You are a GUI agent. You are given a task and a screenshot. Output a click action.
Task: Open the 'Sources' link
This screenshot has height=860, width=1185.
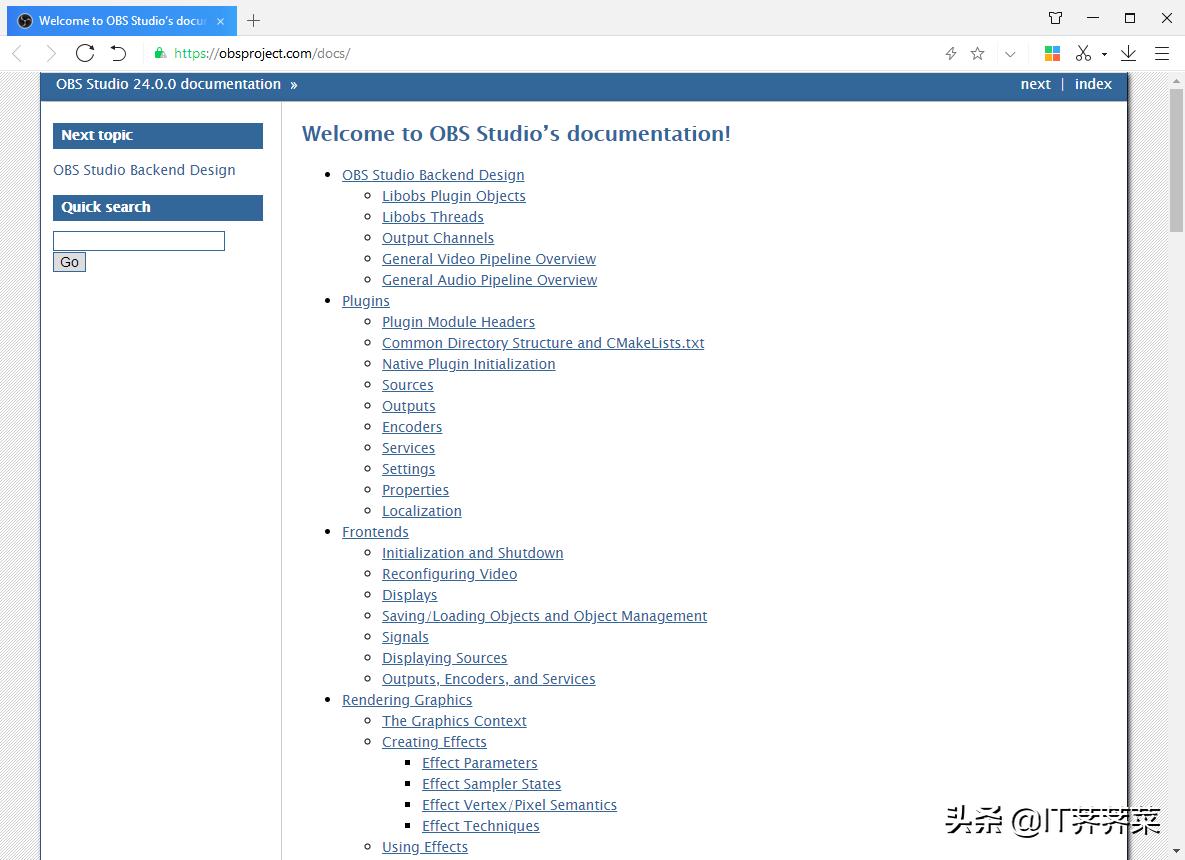pyautogui.click(x=407, y=385)
